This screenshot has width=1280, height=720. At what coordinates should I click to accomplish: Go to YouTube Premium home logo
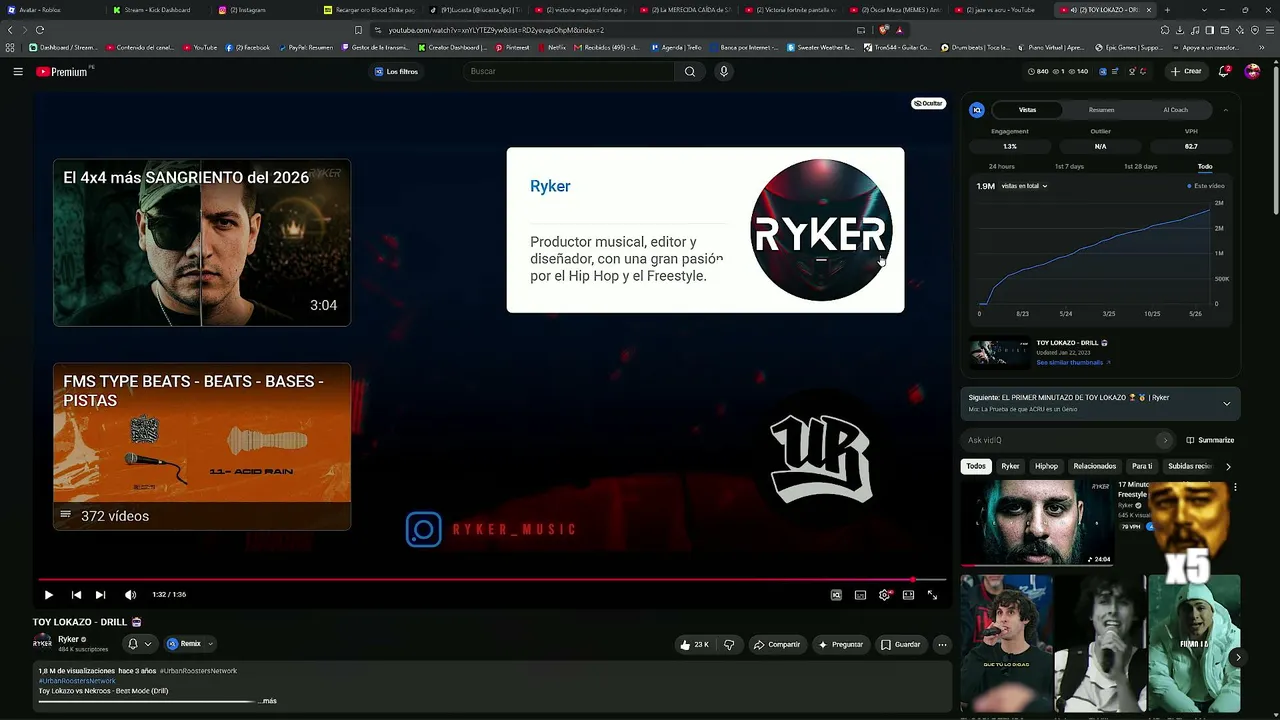[x=62, y=72]
